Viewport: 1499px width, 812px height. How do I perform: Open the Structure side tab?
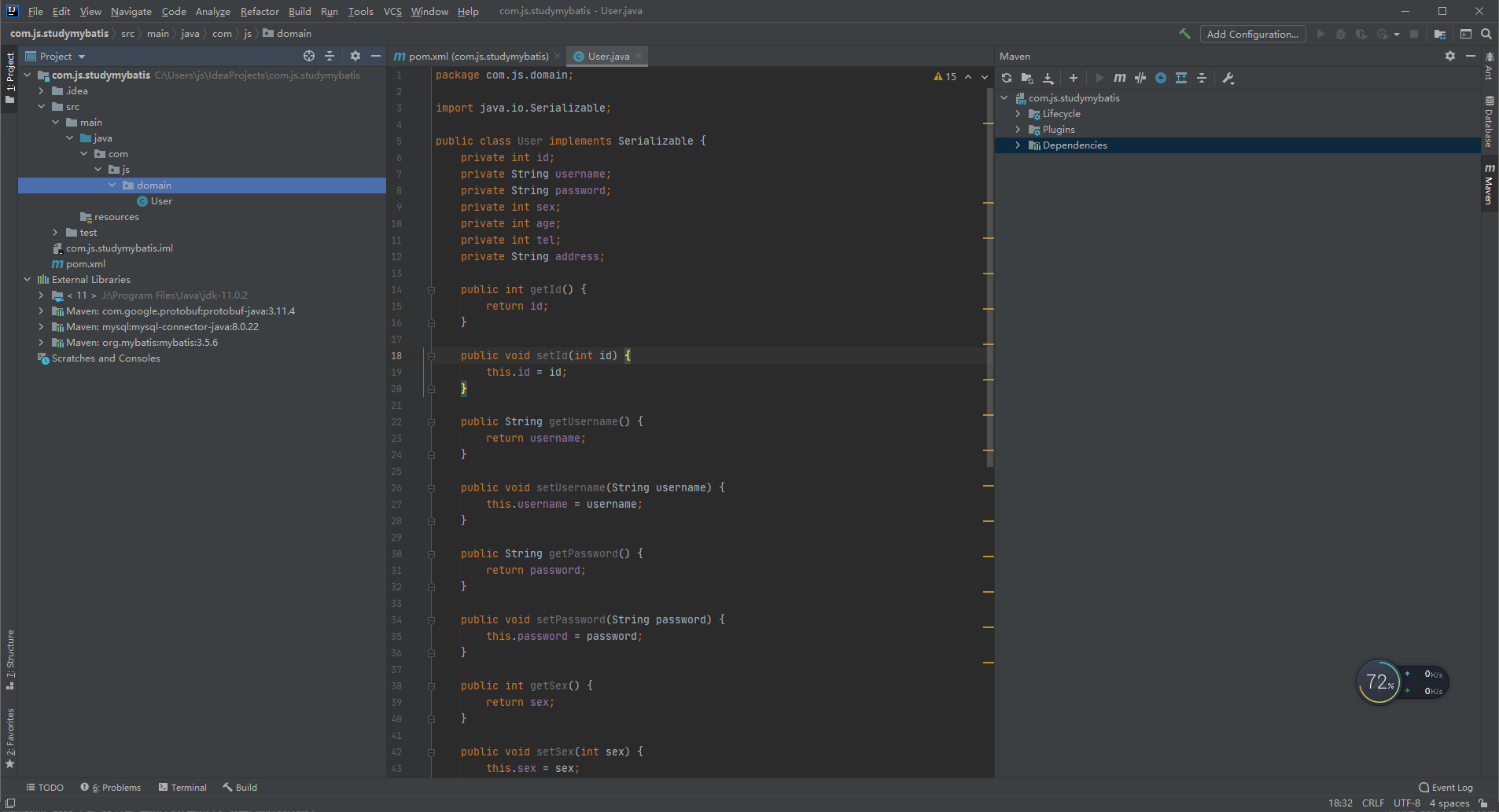coord(10,660)
